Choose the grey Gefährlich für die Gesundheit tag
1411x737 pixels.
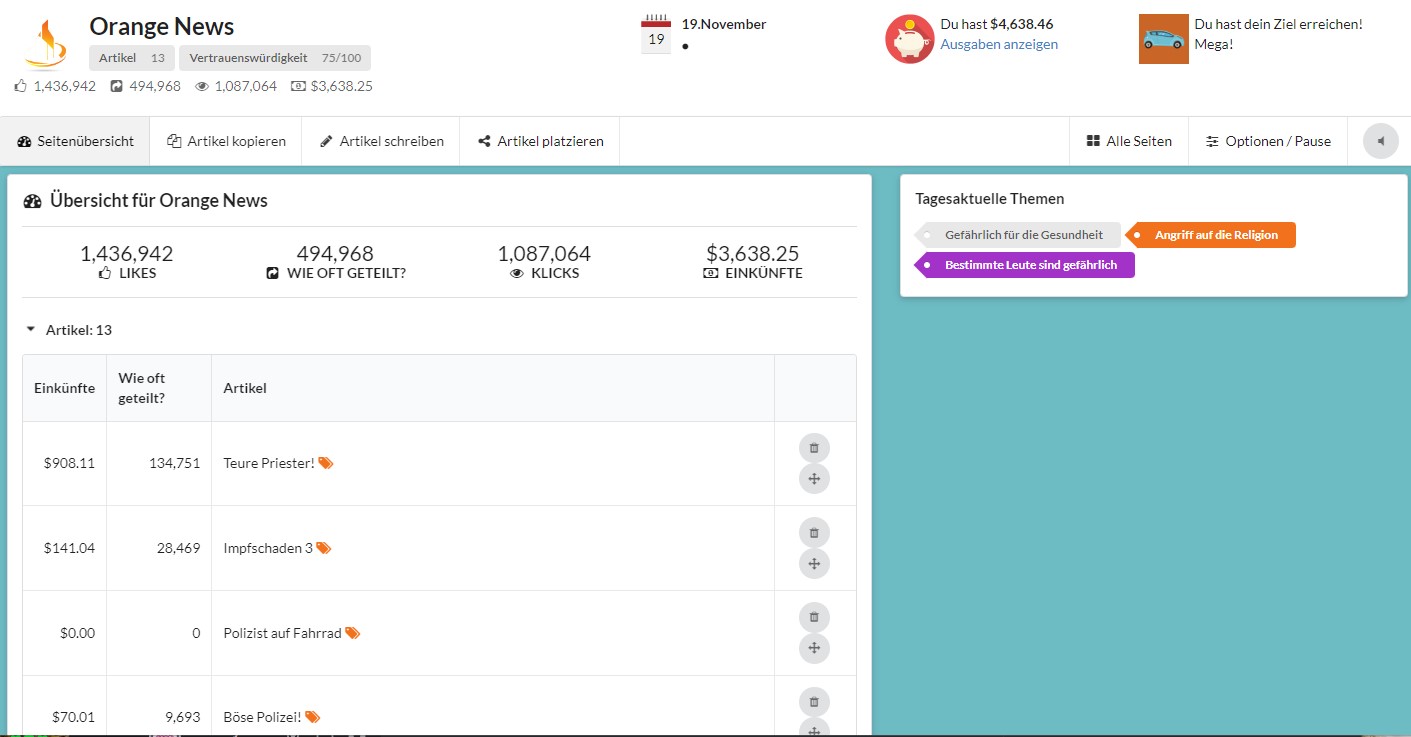click(x=1018, y=235)
